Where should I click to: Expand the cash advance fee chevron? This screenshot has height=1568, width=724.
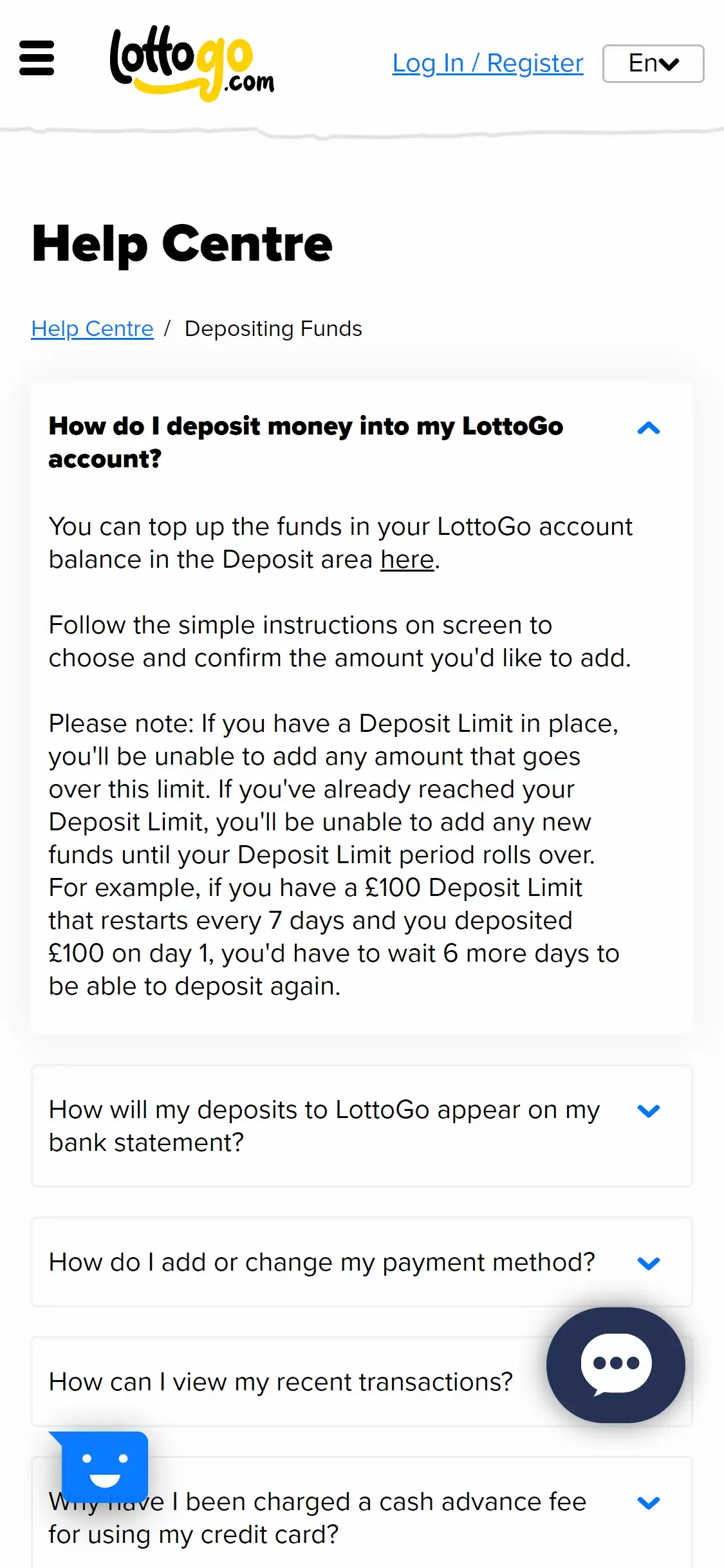tap(648, 1502)
